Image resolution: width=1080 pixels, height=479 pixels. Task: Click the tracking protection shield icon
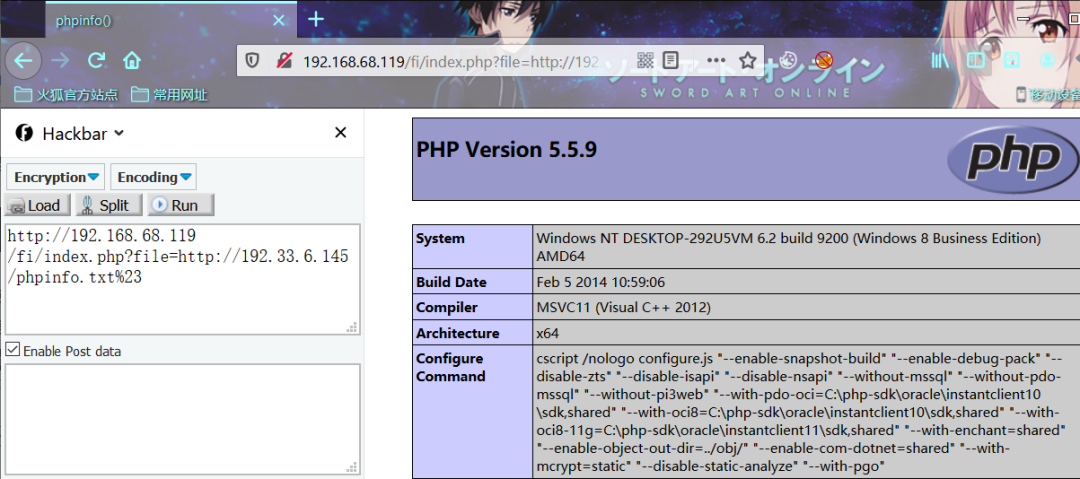pyautogui.click(x=253, y=61)
